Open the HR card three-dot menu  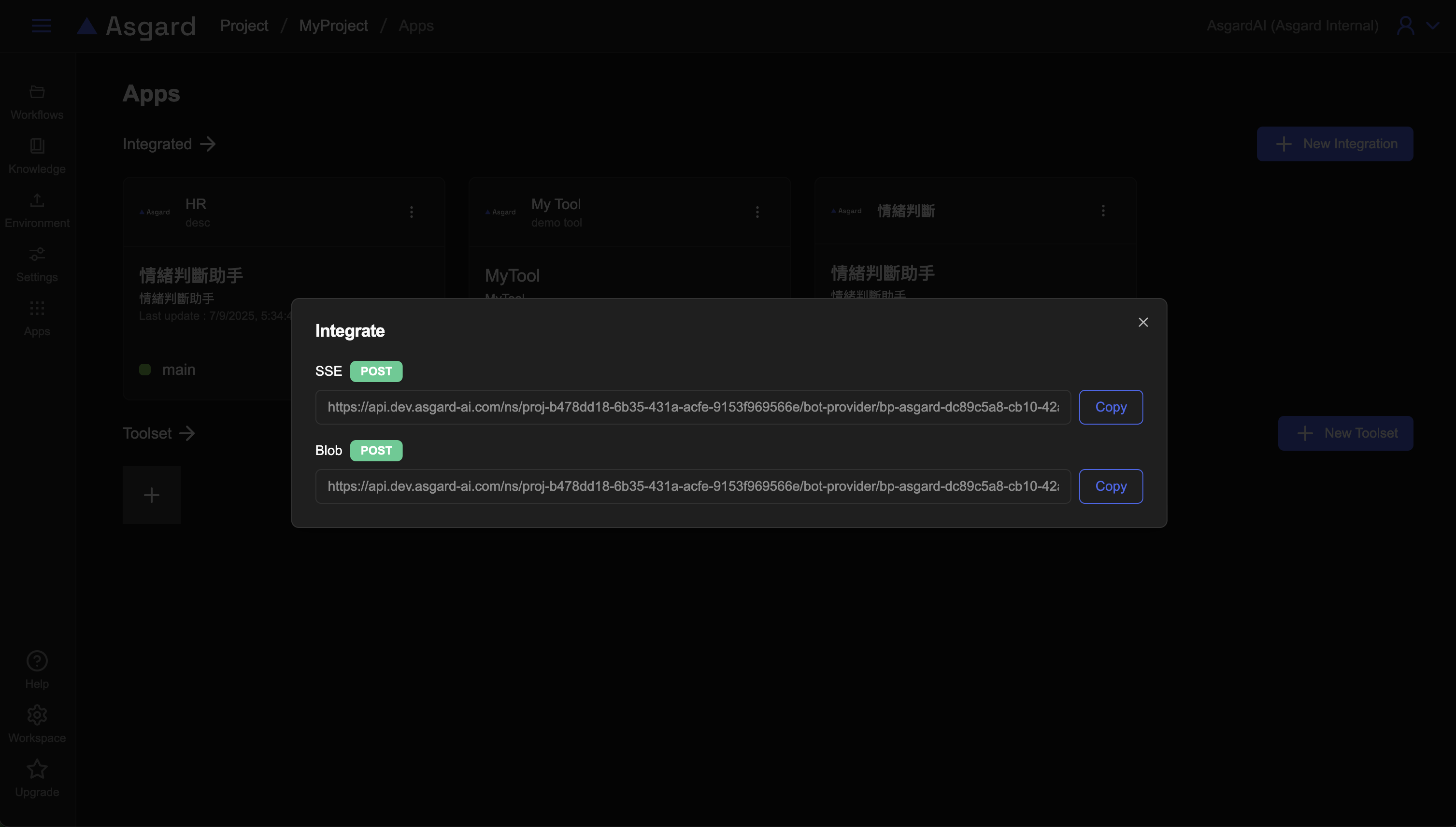[x=411, y=212]
